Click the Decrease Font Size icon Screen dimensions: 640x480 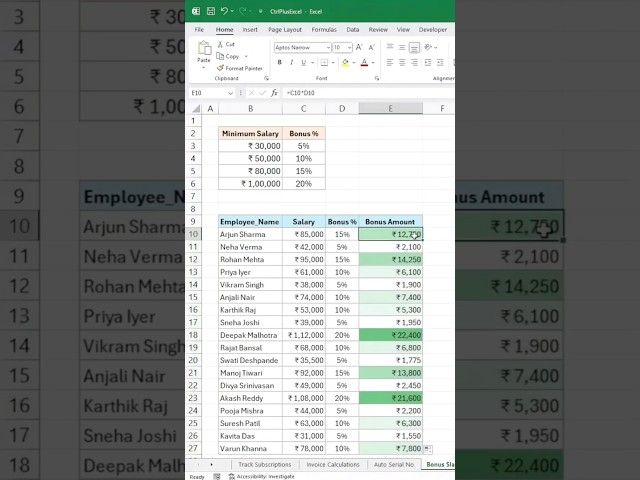coord(371,48)
